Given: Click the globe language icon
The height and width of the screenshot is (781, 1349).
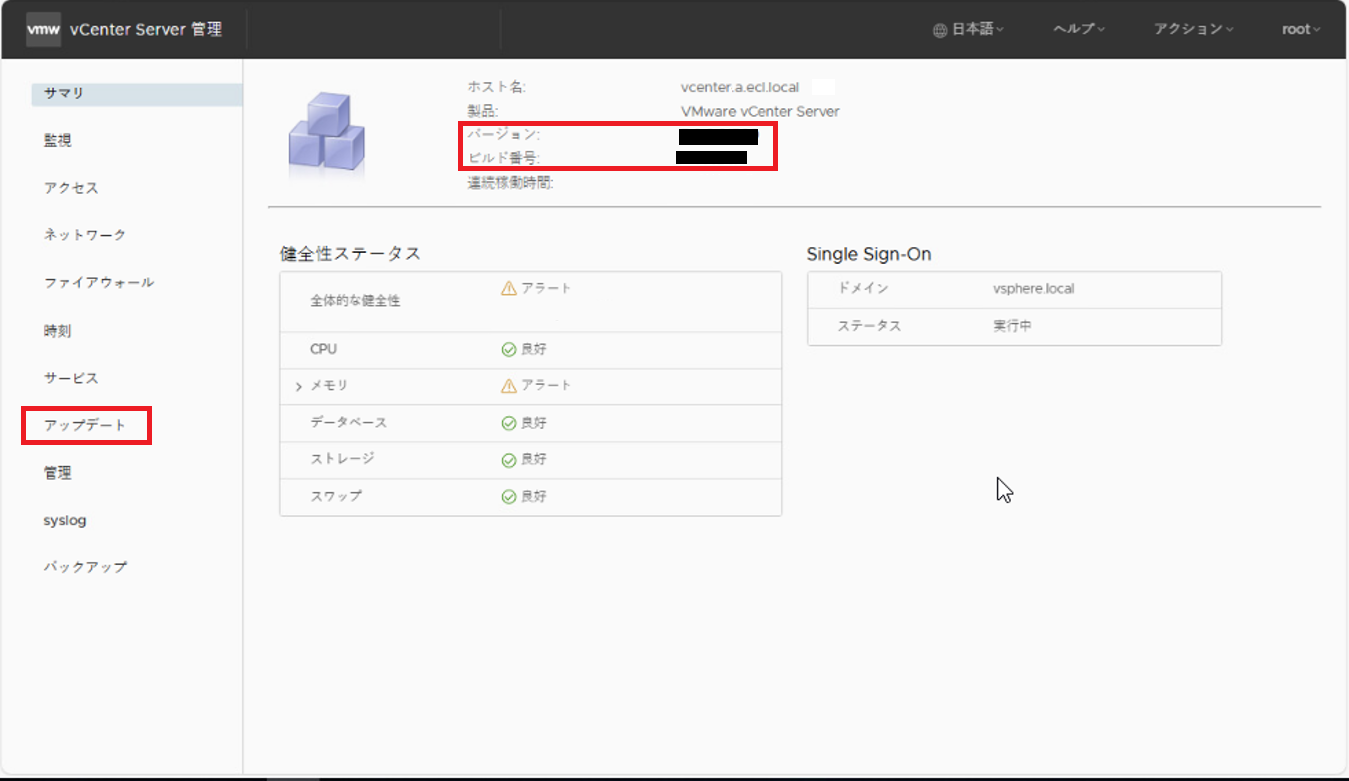Looking at the screenshot, I should 939,30.
